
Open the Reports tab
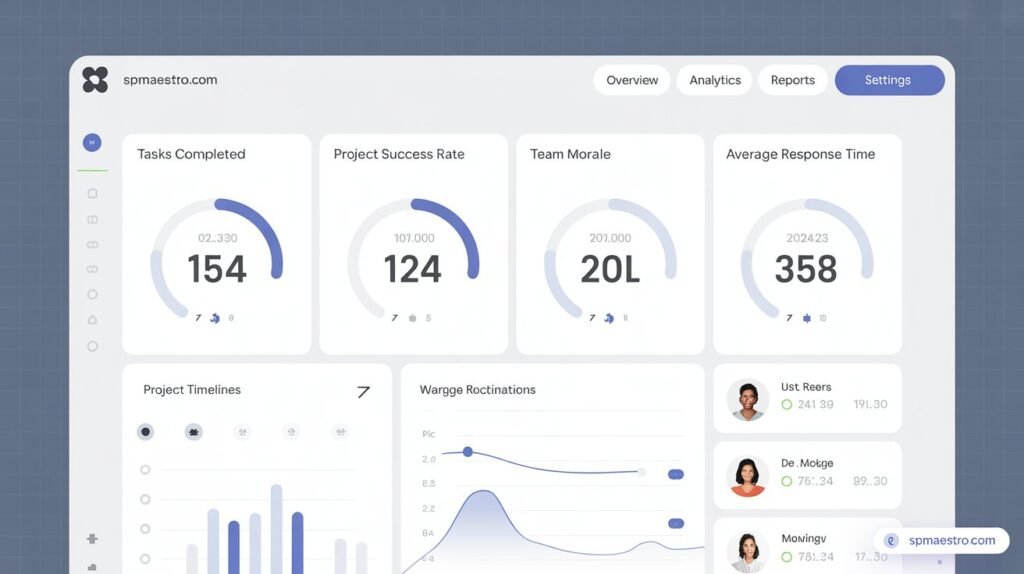[x=793, y=80]
